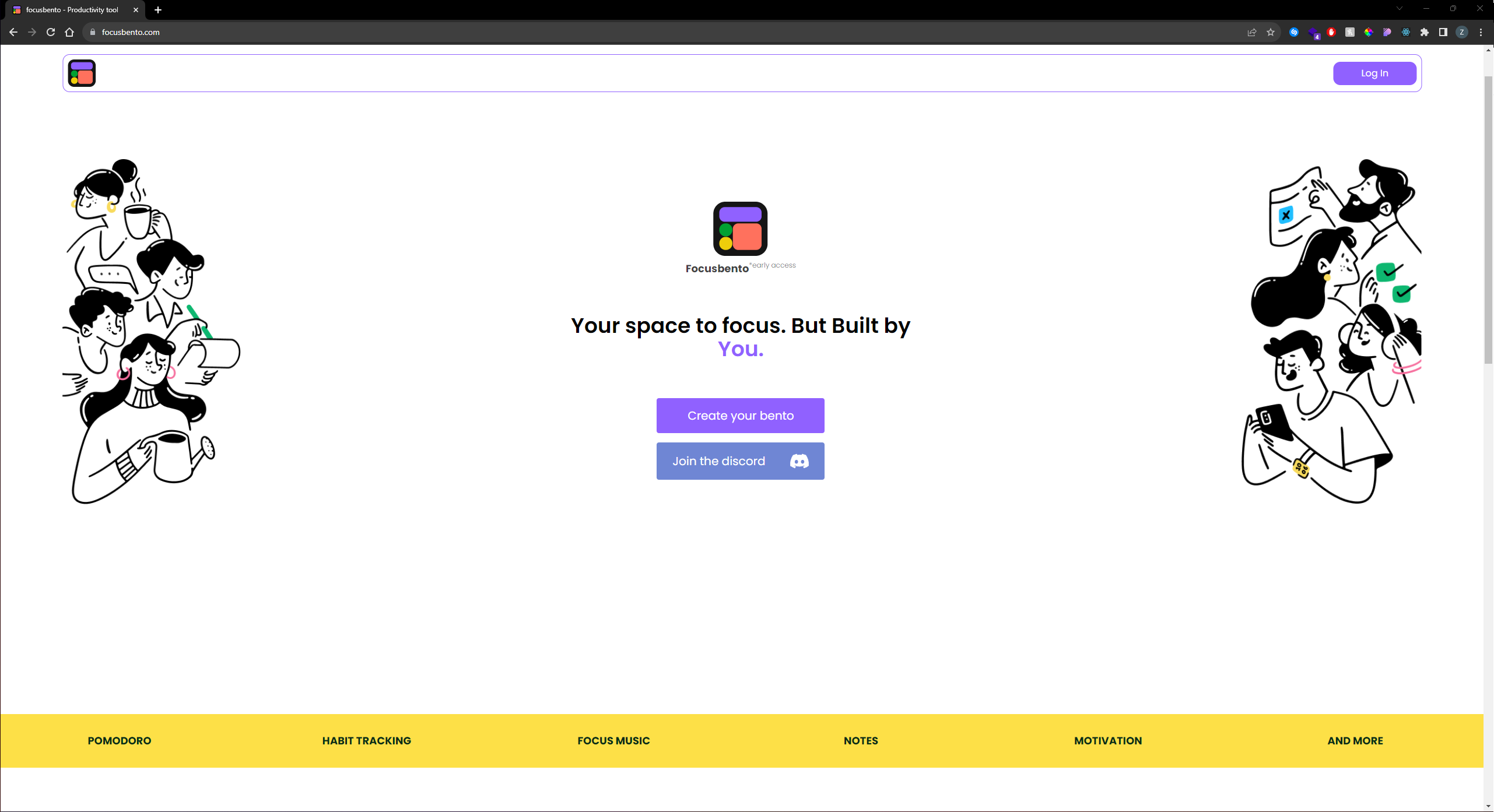
Task: Click the lock icon in the address bar
Action: [92, 32]
